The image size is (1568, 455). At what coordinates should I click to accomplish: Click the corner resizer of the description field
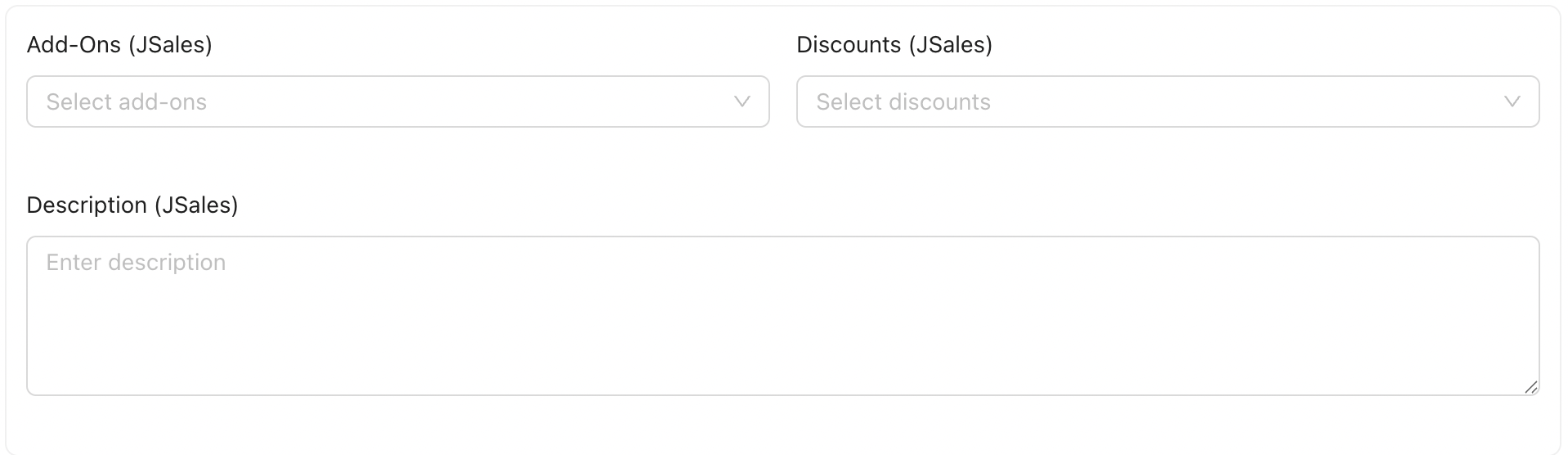coord(1530,387)
